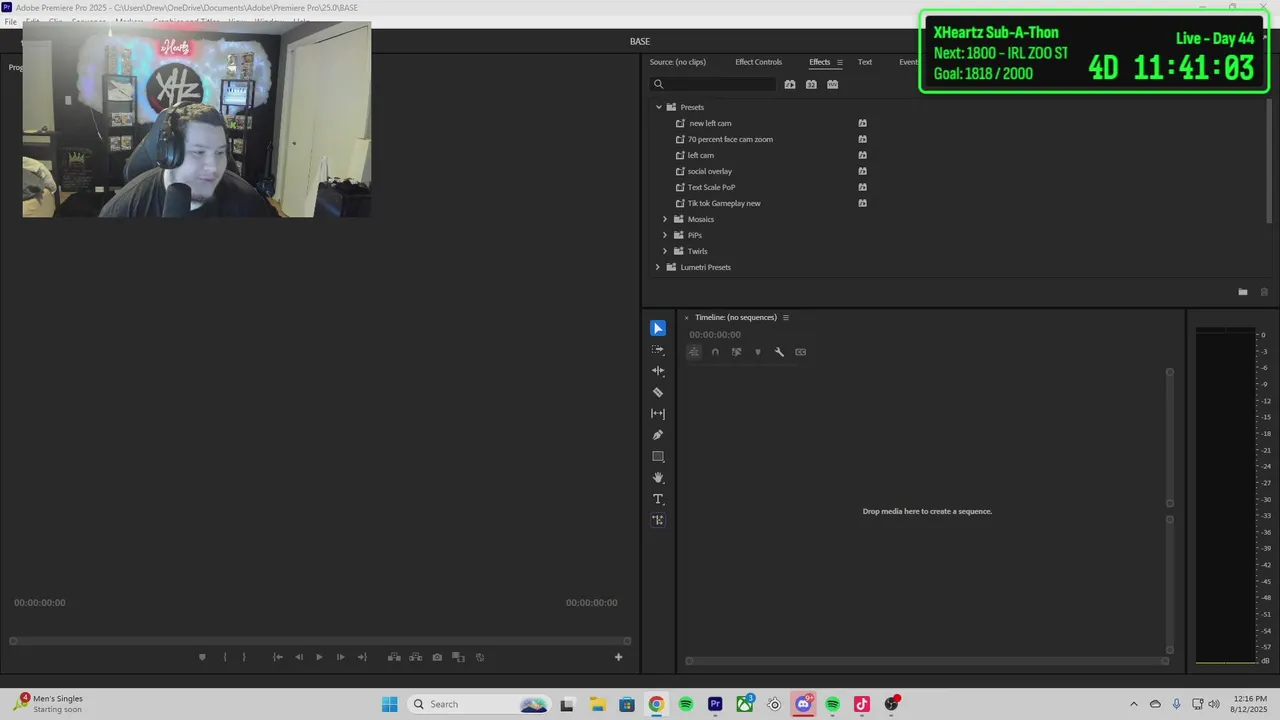The height and width of the screenshot is (720, 1280).
Task: Select the Razor tool
Action: coord(658,392)
